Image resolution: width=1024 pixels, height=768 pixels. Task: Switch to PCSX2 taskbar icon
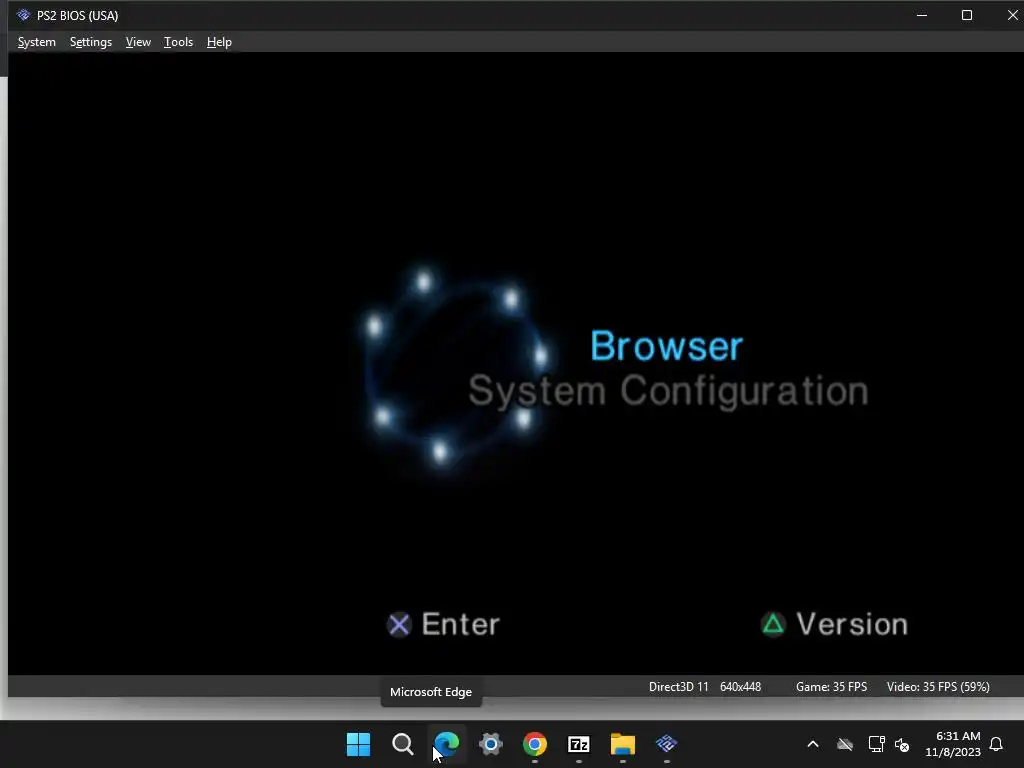tap(667, 744)
